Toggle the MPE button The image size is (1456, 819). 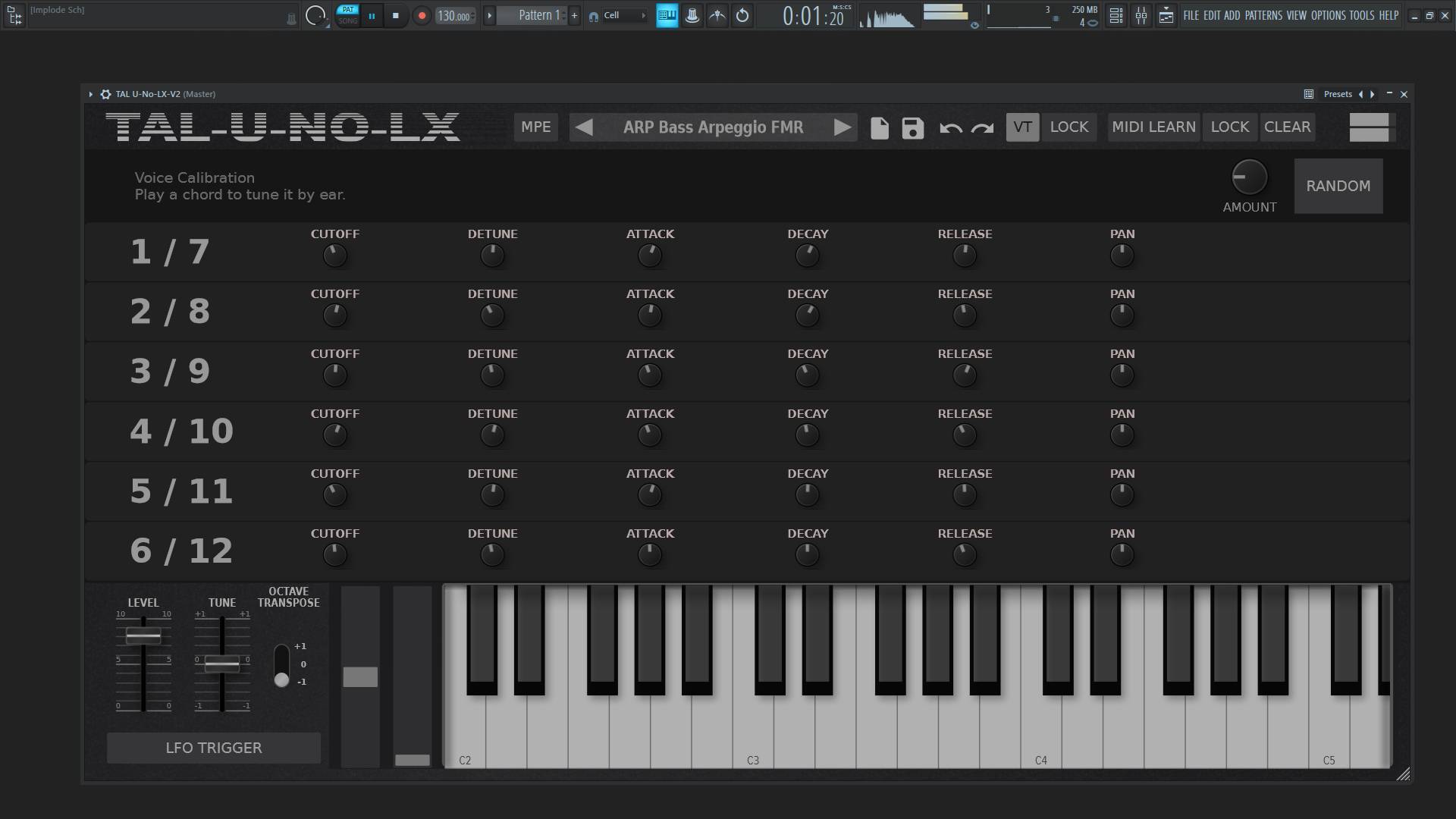(536, 127)
